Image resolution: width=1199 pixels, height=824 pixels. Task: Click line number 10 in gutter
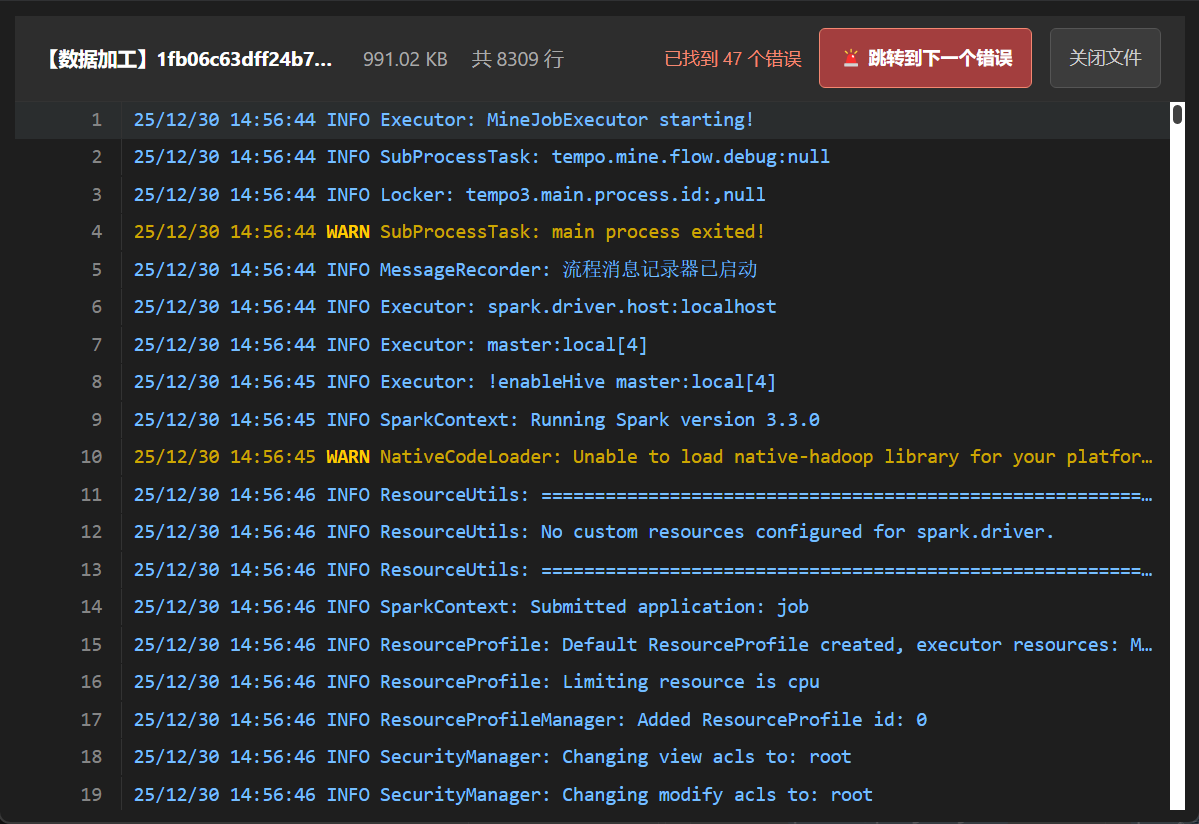[91, 457]
